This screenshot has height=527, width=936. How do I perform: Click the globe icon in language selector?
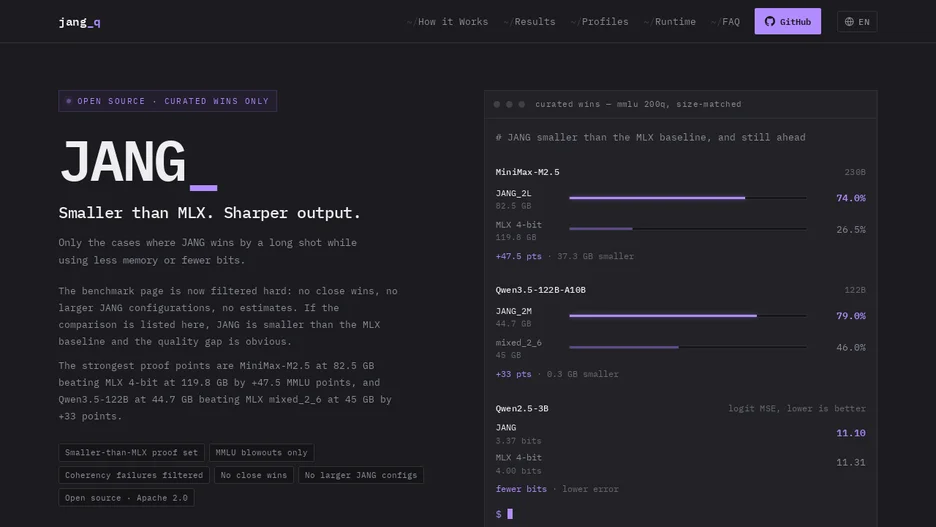849,21
